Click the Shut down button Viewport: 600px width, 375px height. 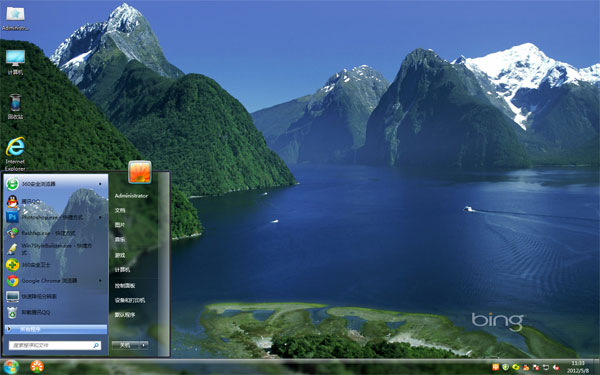tap(126, 345)
